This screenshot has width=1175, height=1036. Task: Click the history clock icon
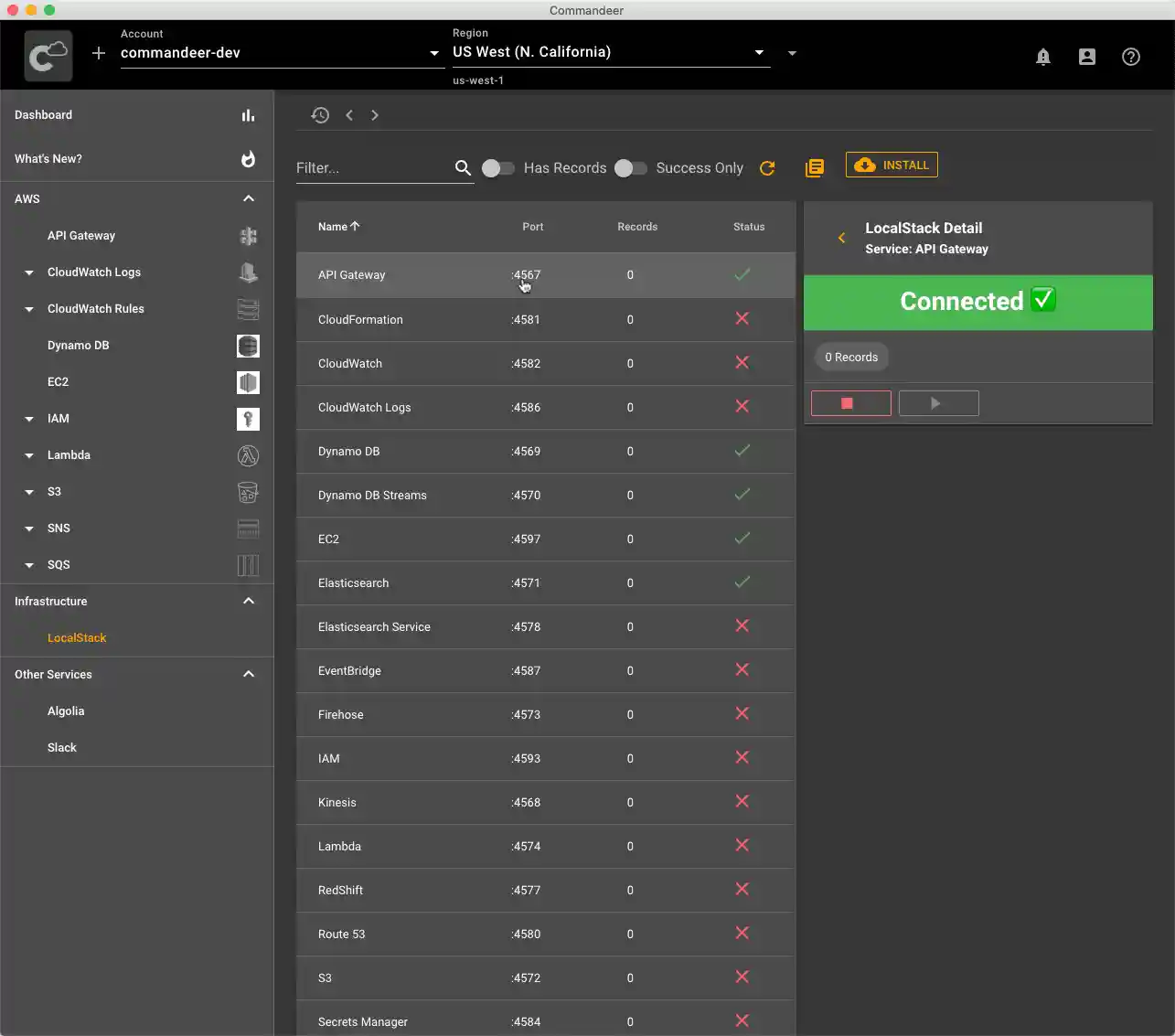pyautogui.click(x=320, y=115)
